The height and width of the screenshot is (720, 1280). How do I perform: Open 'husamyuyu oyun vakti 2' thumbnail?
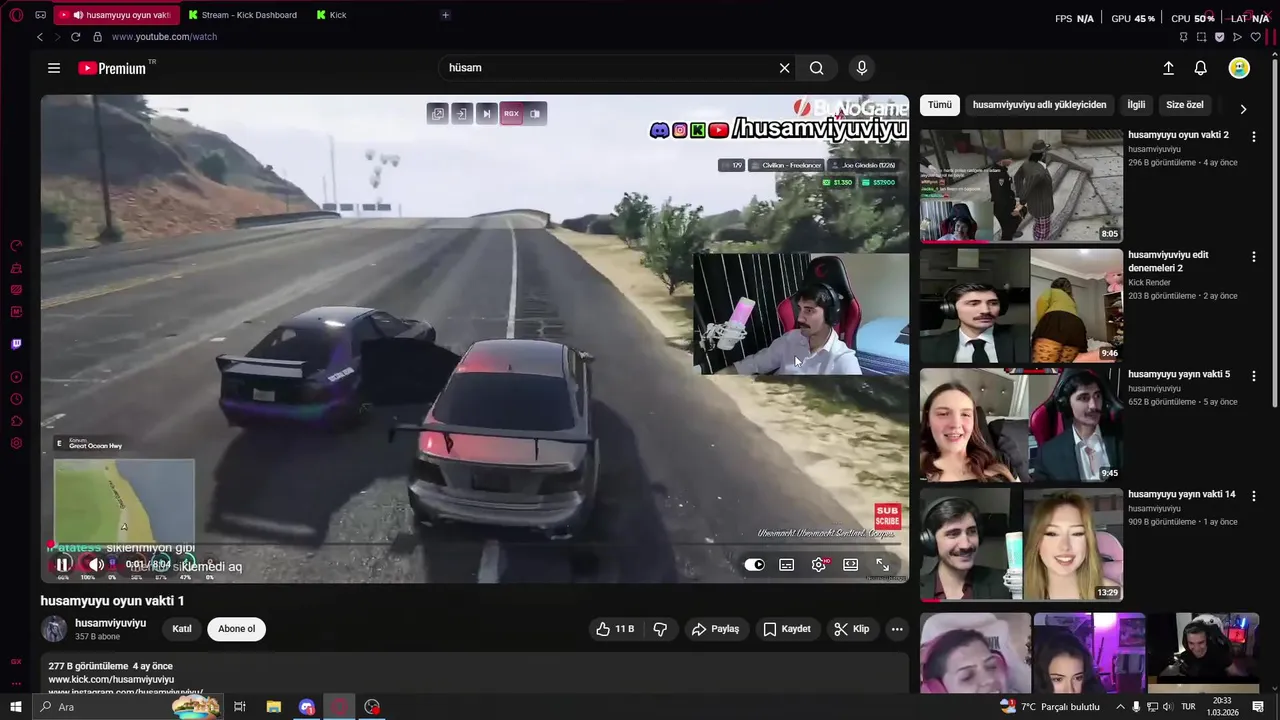pyautogui.click(x=1021, y=186)
